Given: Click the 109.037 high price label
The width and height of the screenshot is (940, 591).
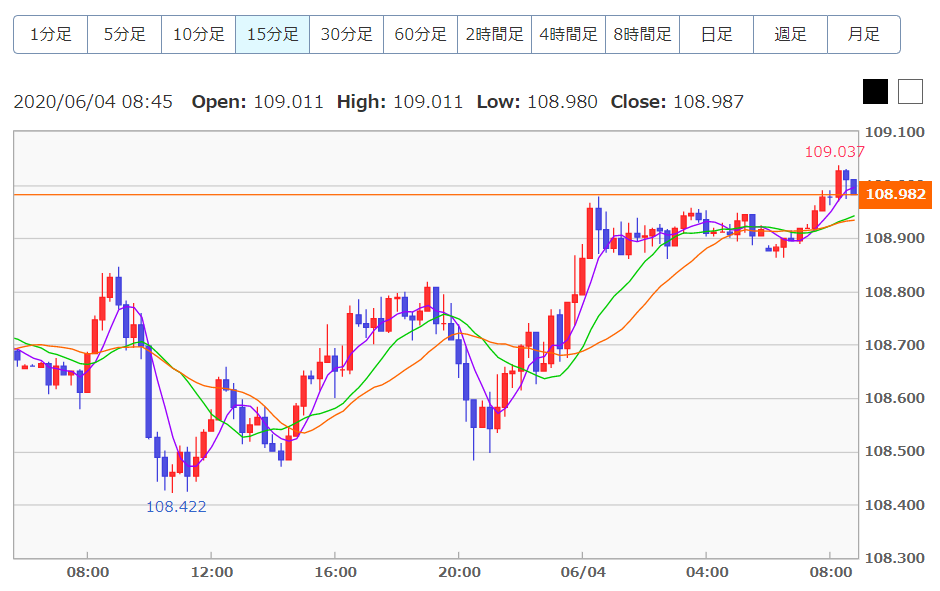Looking at the screenshot, I should tap(834, 152).
